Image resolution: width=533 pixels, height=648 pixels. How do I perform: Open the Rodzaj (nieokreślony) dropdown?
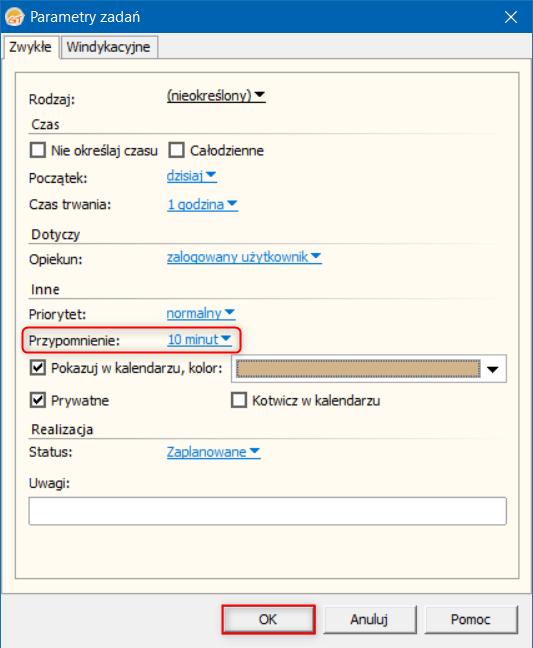(216, 95)
